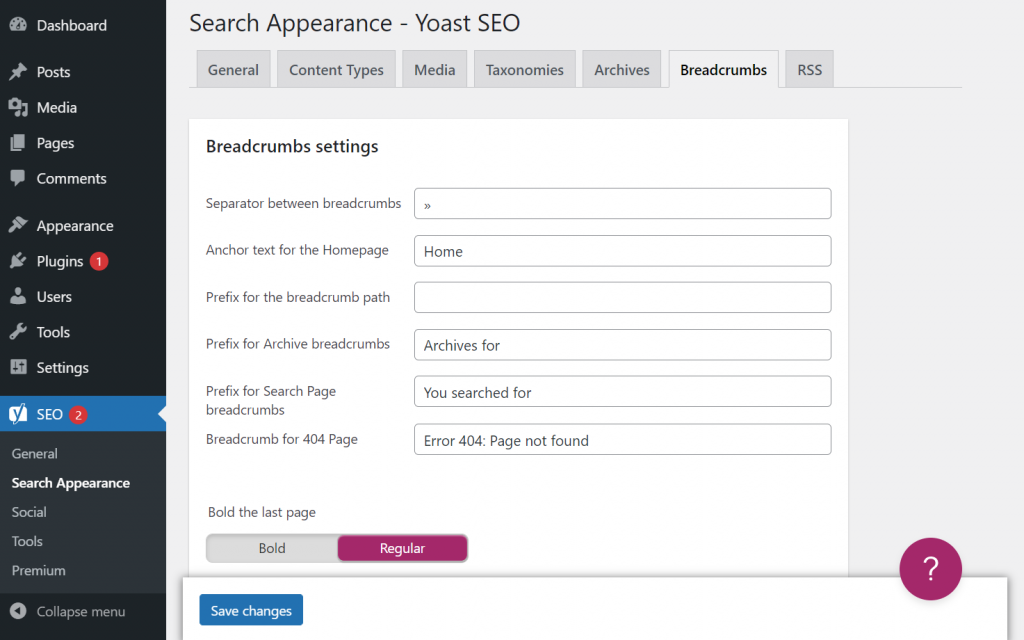Click the Appearance paintbrush icon
Viewport: 1024px width, 640px height.
18,226
